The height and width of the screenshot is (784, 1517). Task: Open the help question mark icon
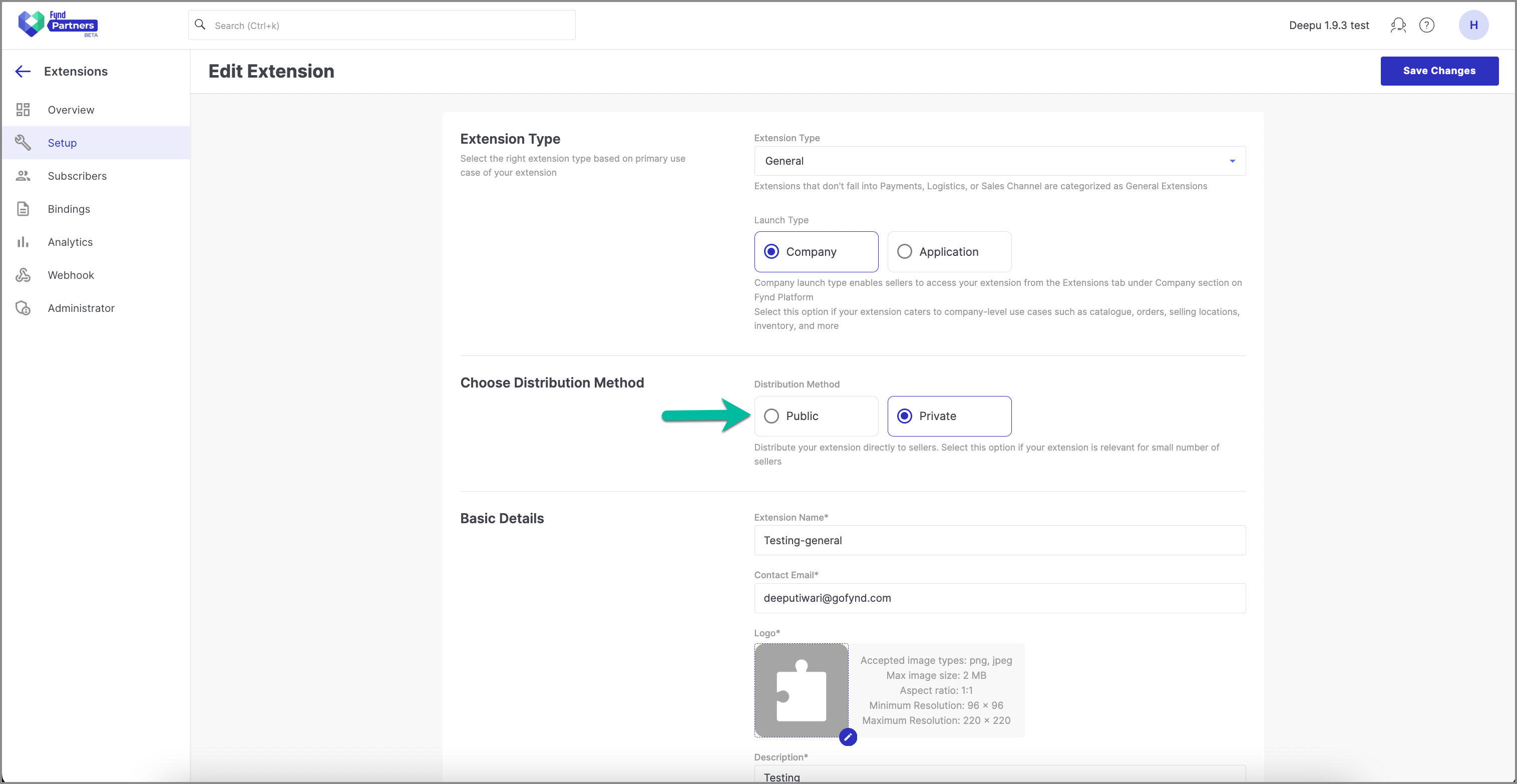click(x=1426, y=26)
